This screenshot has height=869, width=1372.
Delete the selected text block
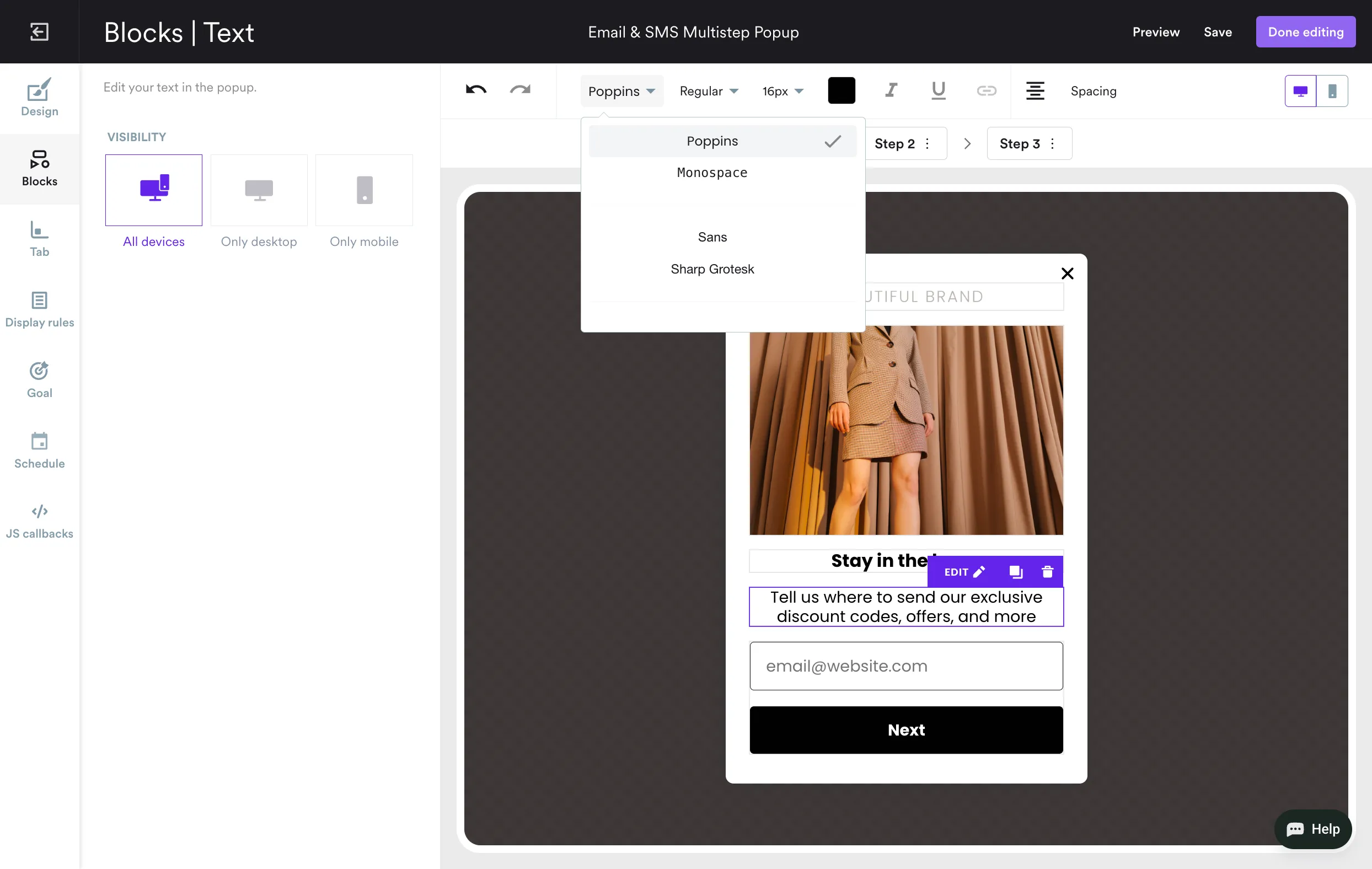point(1047,572)
